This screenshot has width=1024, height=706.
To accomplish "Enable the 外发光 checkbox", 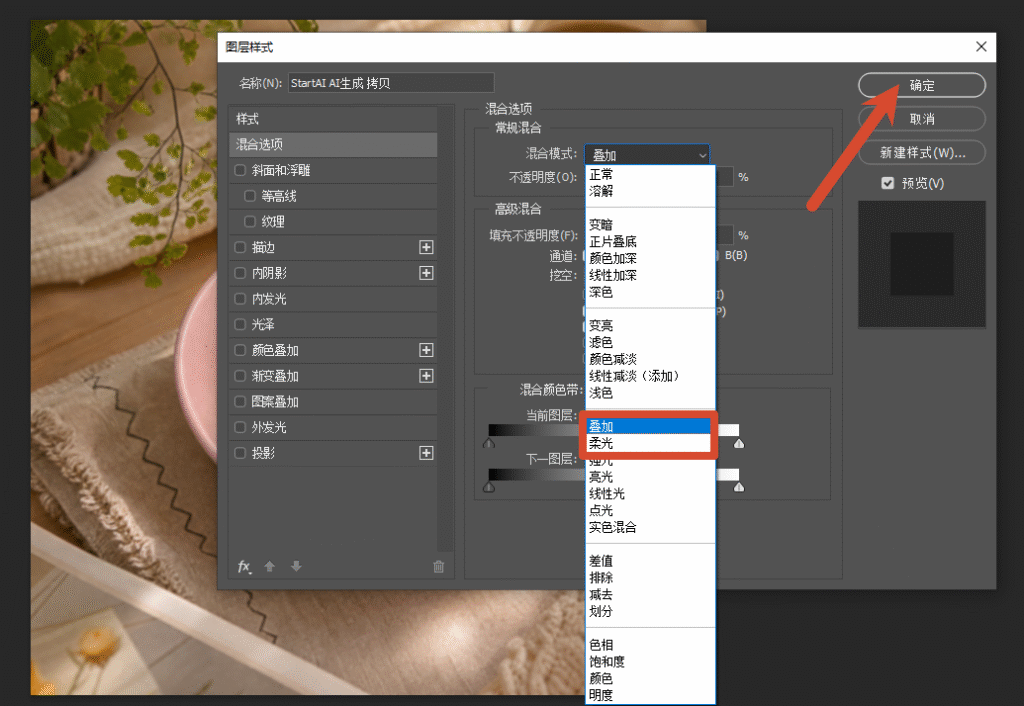I will point(240,427).
